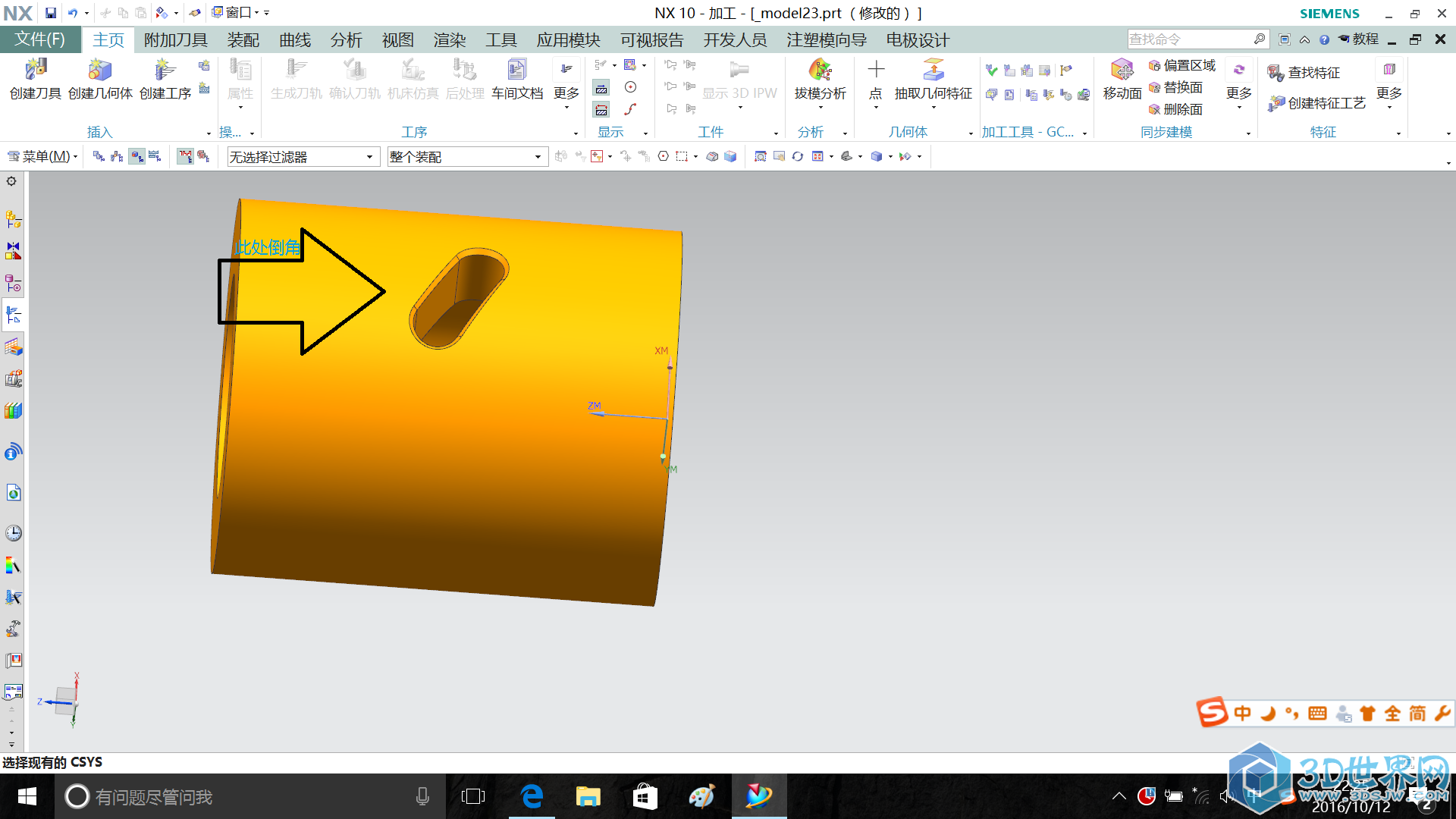Switch to the 分析 tab
This screenshot has width=1456, height=819.
click(x=347, y=40)
